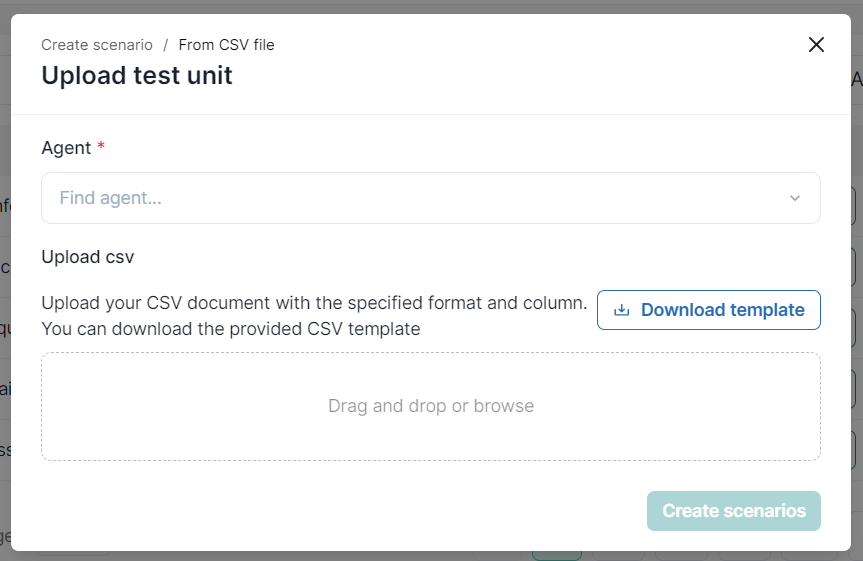Click the download arrow icon beside Download template
The height and width of the screenshot is (561, 863).
click(x=621, y=310)
